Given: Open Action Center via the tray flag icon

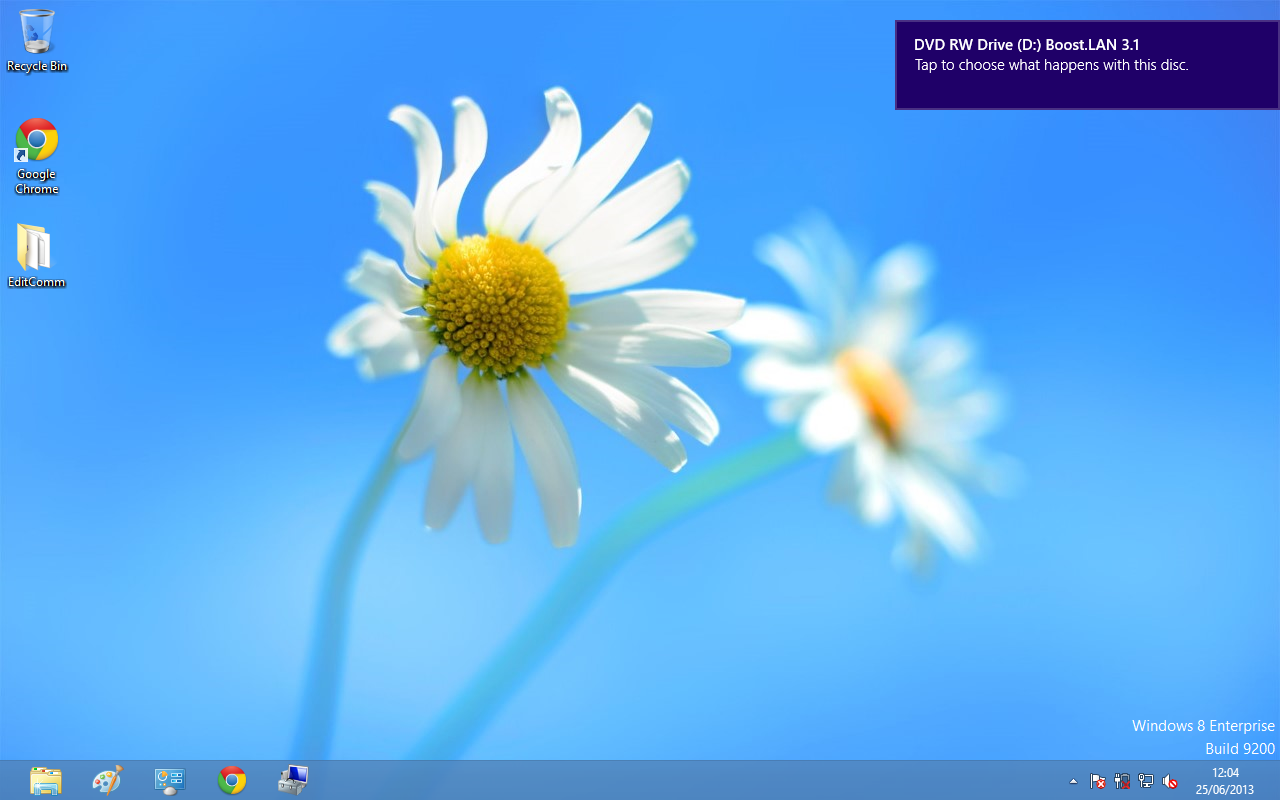Looking at the screenshot, I should (x=1097, y=780).
